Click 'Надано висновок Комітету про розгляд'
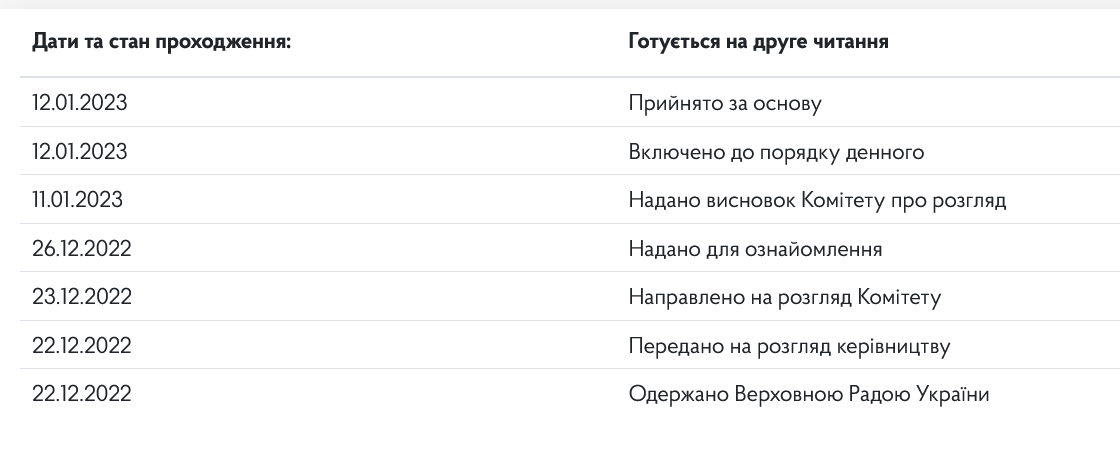This screenshot has height=449, width=1120. (817, 201)
